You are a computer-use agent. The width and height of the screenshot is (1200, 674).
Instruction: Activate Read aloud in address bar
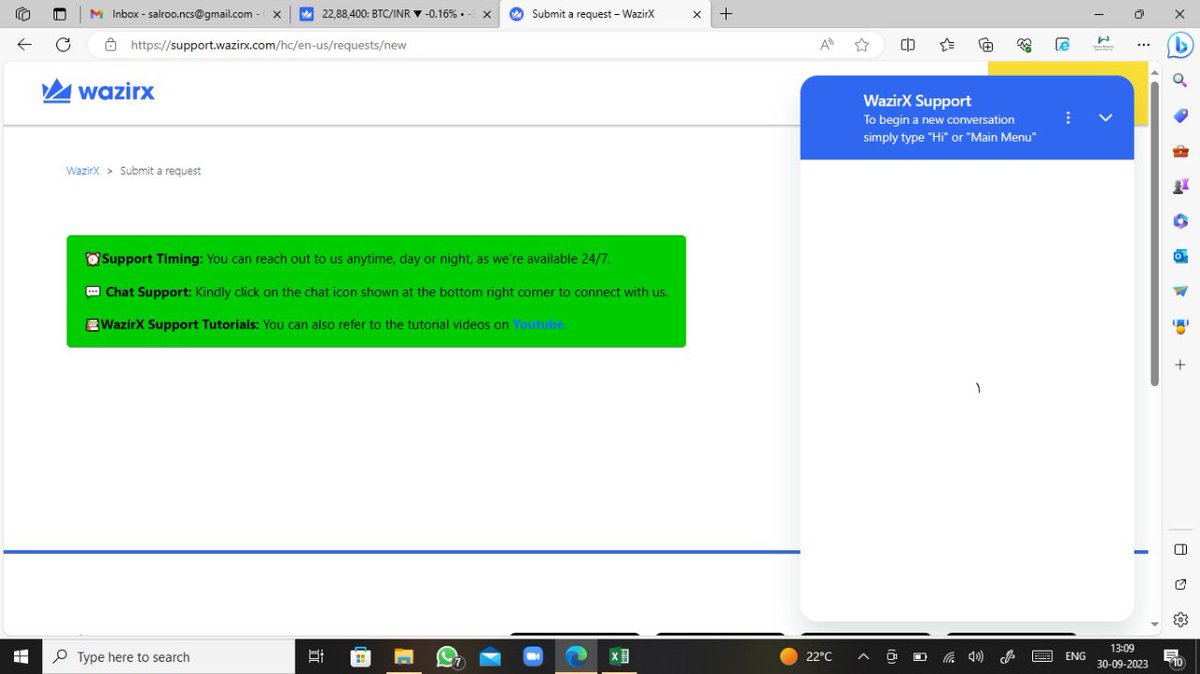[x=827, y=44]
